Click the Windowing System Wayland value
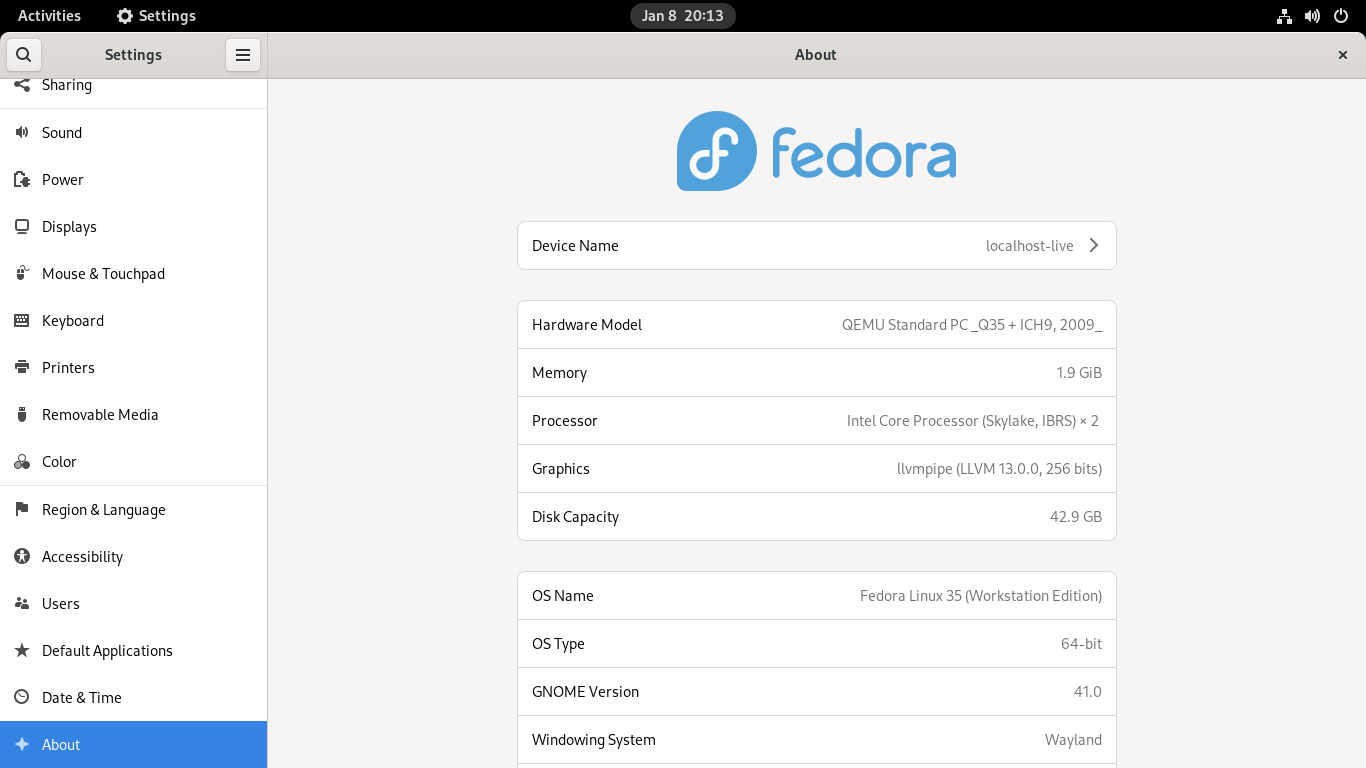1366x768 pixels. 1073,740
